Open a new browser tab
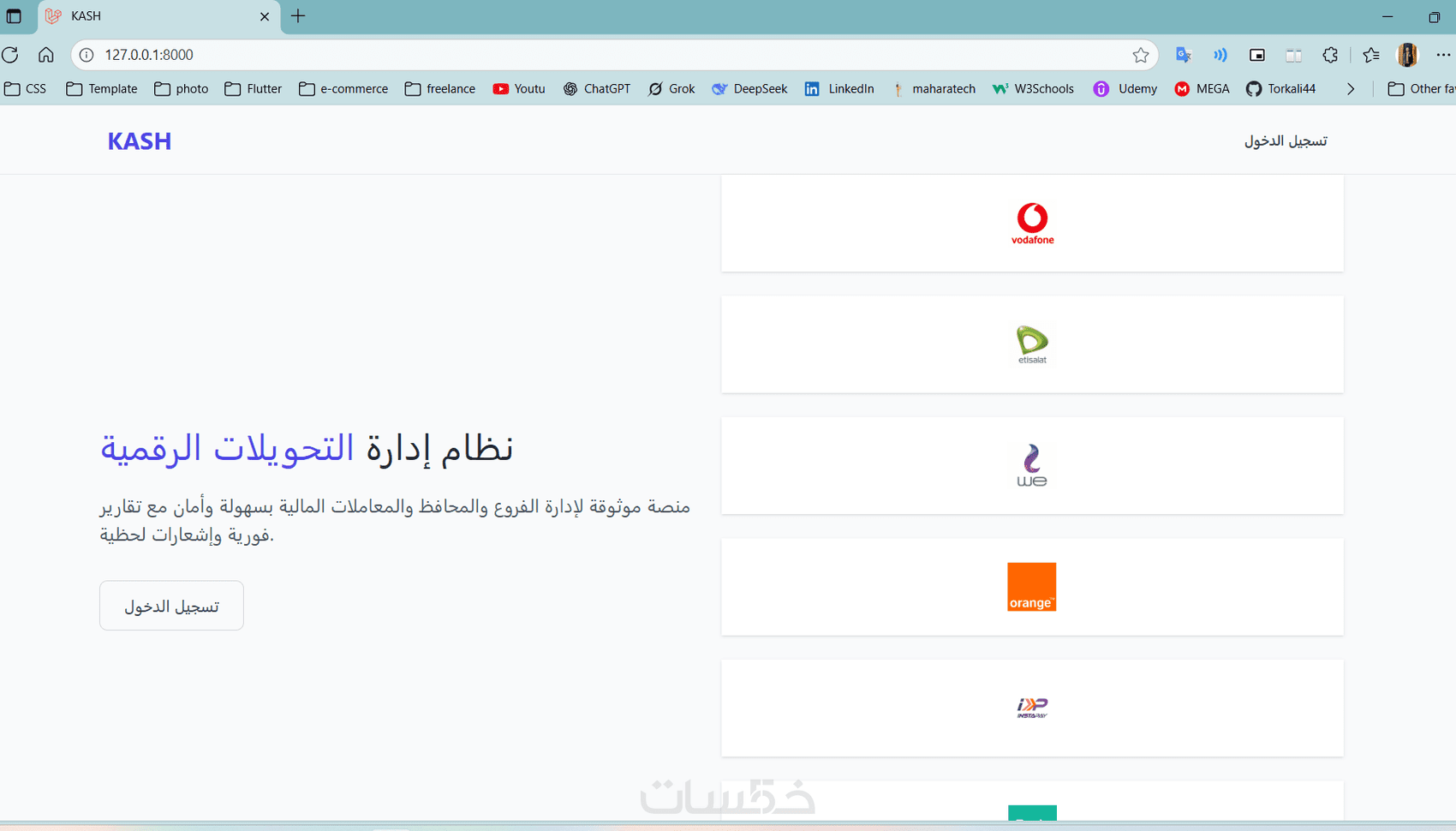1456x831 pixels. pos(298,16)
